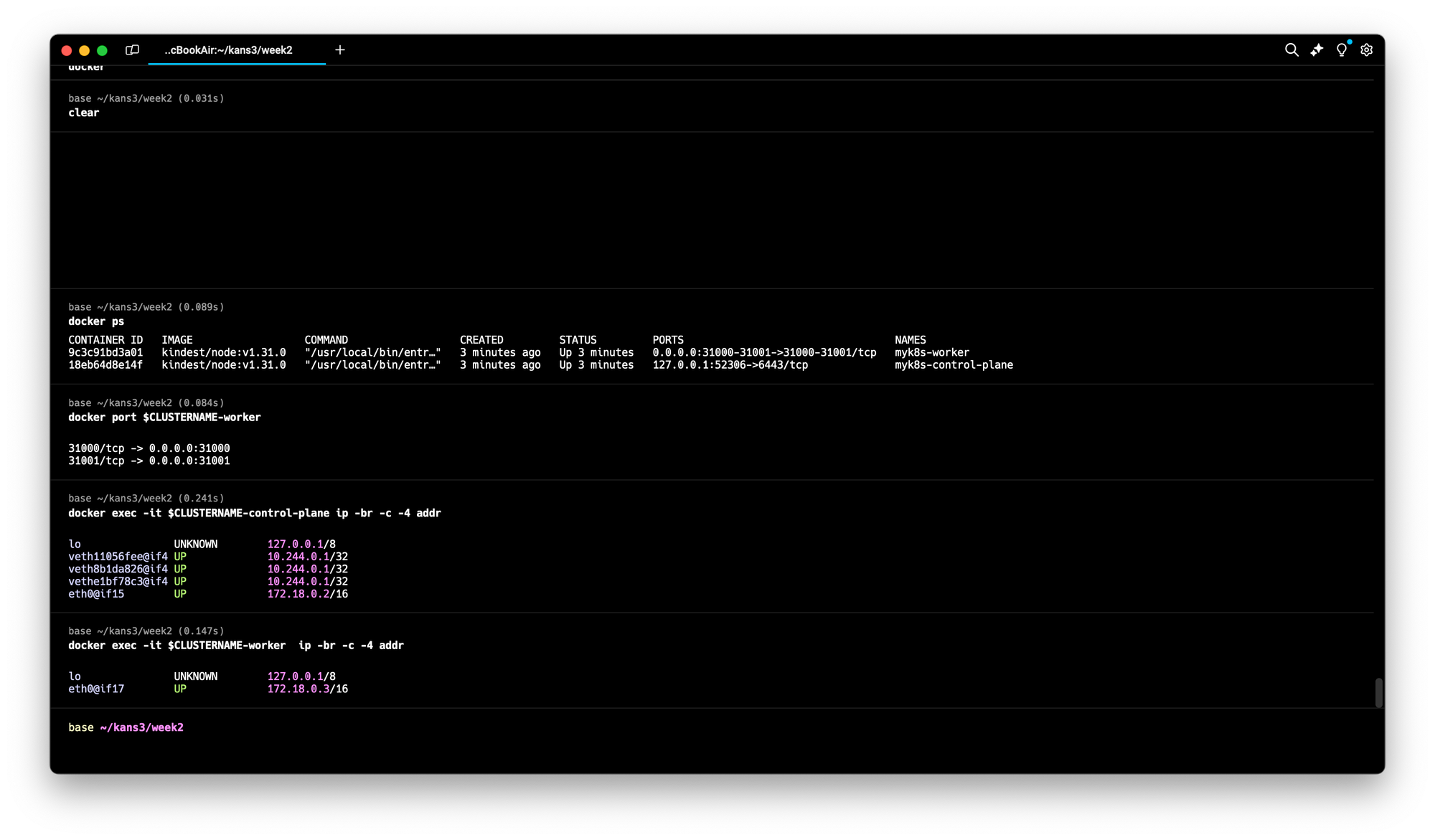Image resolution: width=1435 pixels, height=840 pixels.
Task: Select the docker ps command block
Action: [96, 321]
